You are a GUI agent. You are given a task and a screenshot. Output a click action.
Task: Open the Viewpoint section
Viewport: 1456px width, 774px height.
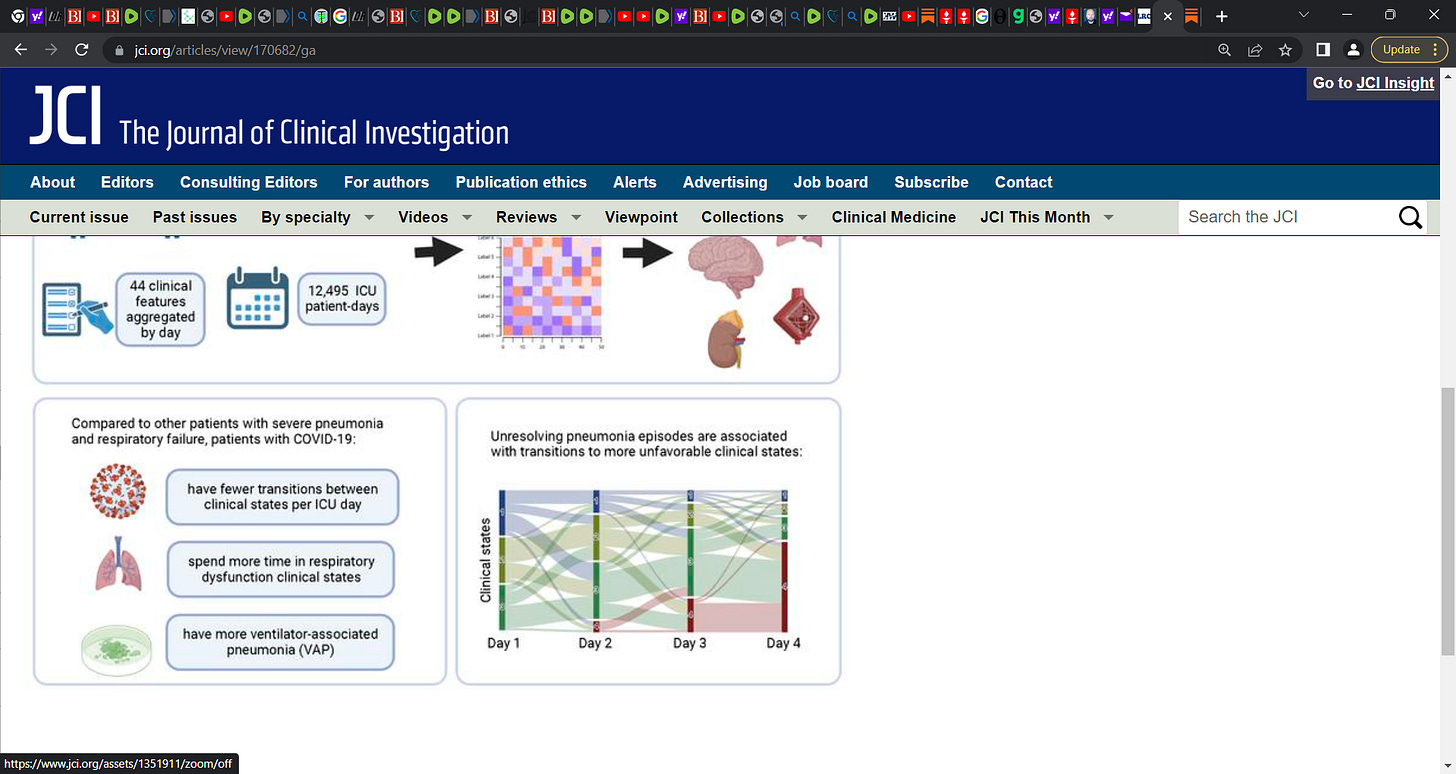tap(641, 217)
